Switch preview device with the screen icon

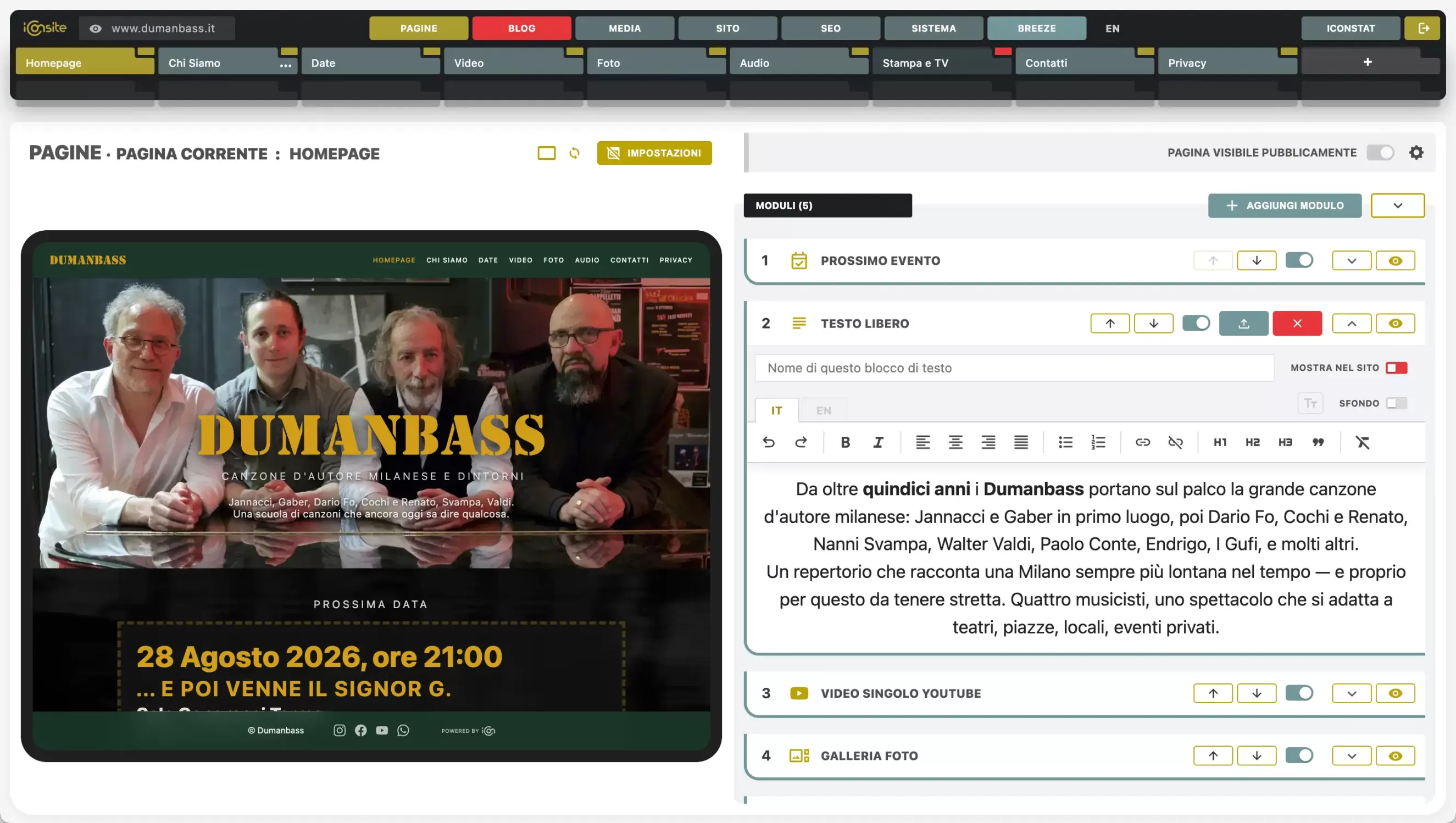[x=546, y=153]
